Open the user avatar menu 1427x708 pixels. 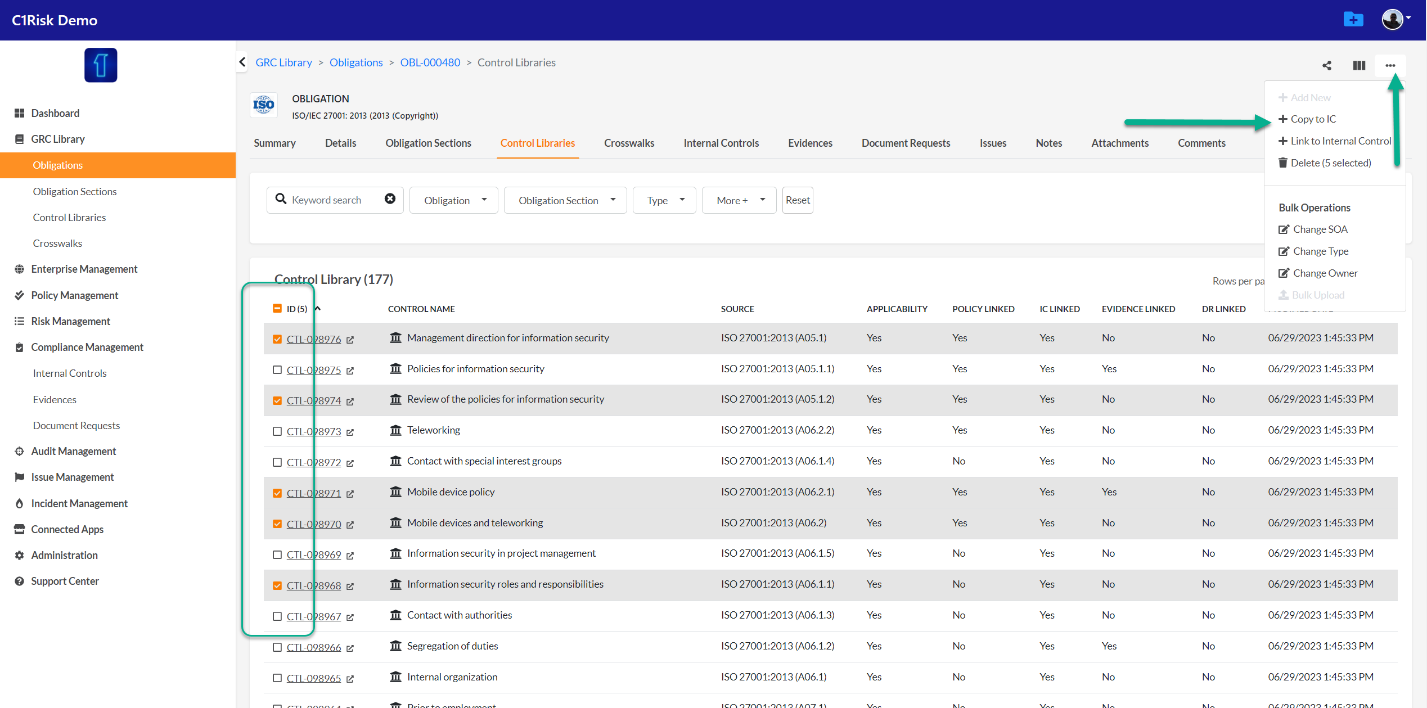click(1396, 19)
